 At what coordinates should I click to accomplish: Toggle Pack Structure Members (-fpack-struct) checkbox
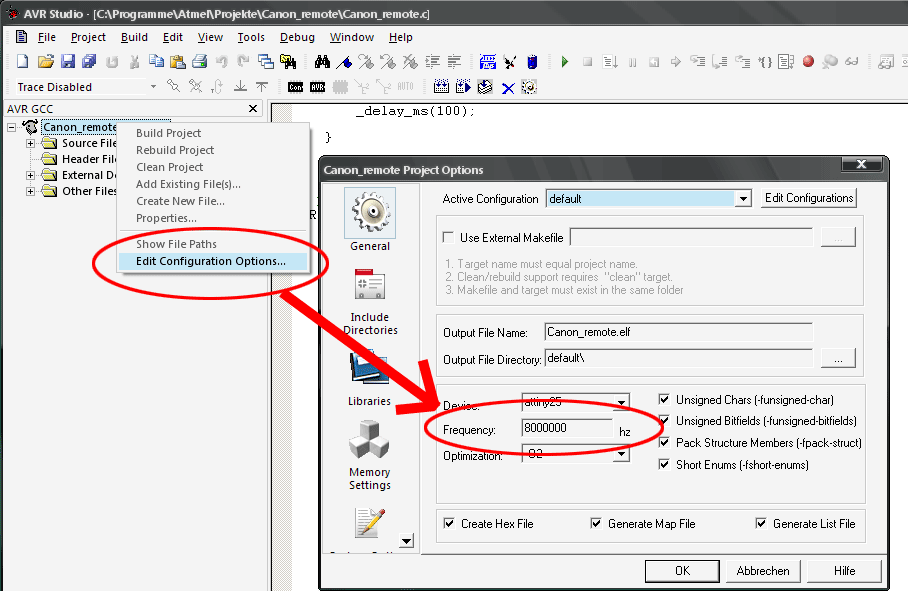(x=664, y=443)
